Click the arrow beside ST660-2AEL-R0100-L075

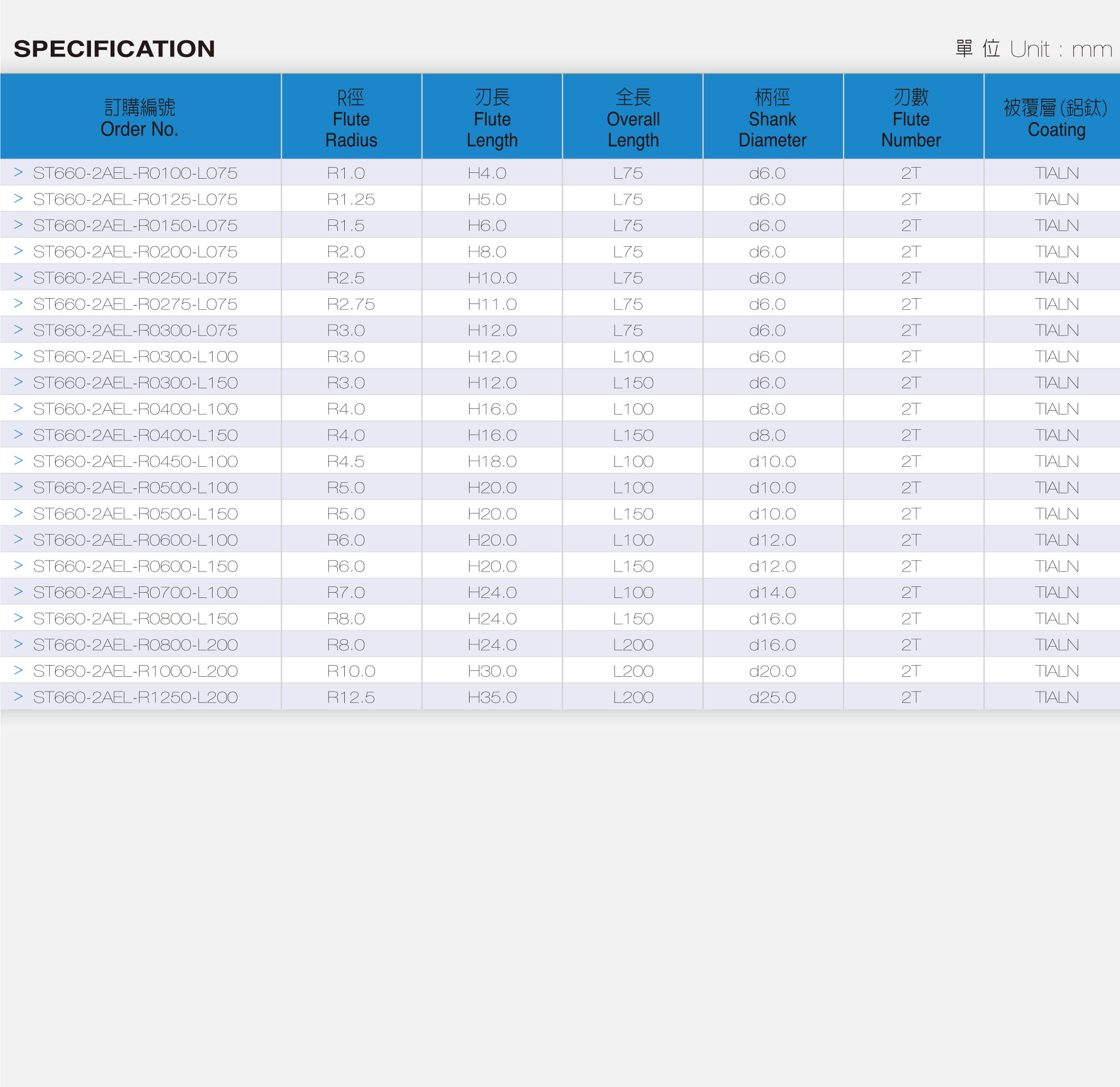point(19,172)
